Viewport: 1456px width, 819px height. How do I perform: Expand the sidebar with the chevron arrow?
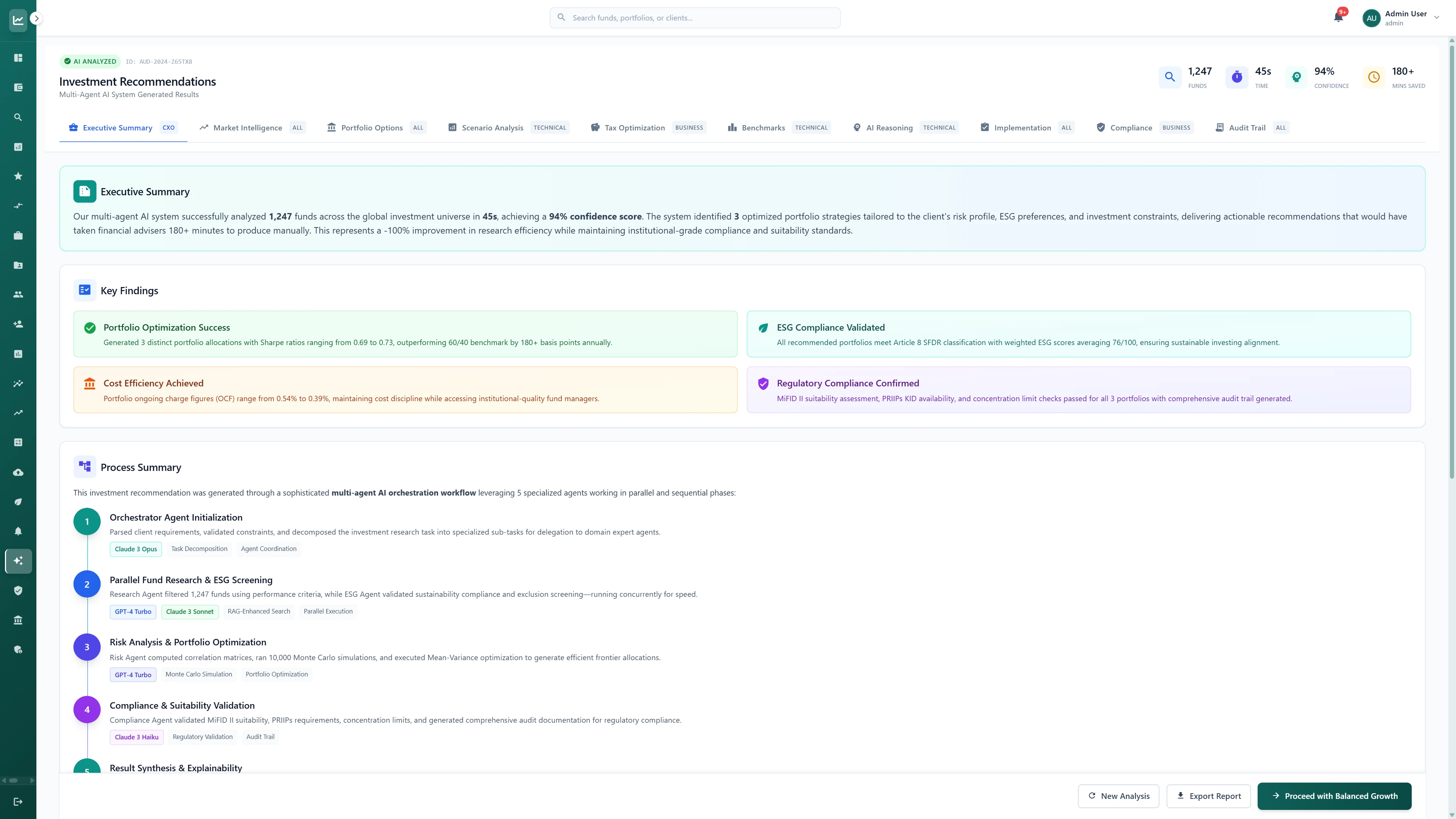(x=36, y=19)
